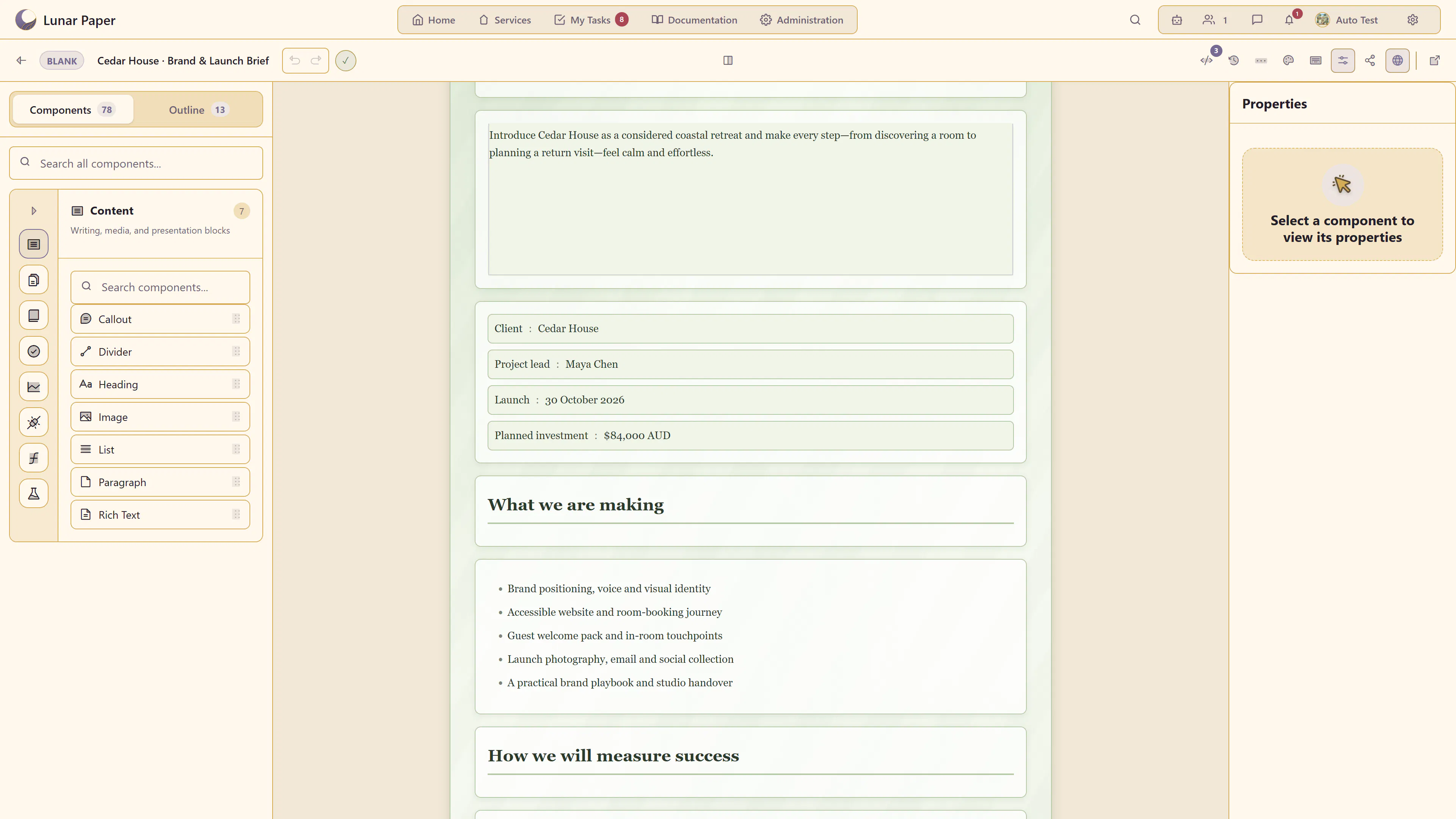Select the Heading component

160,384
